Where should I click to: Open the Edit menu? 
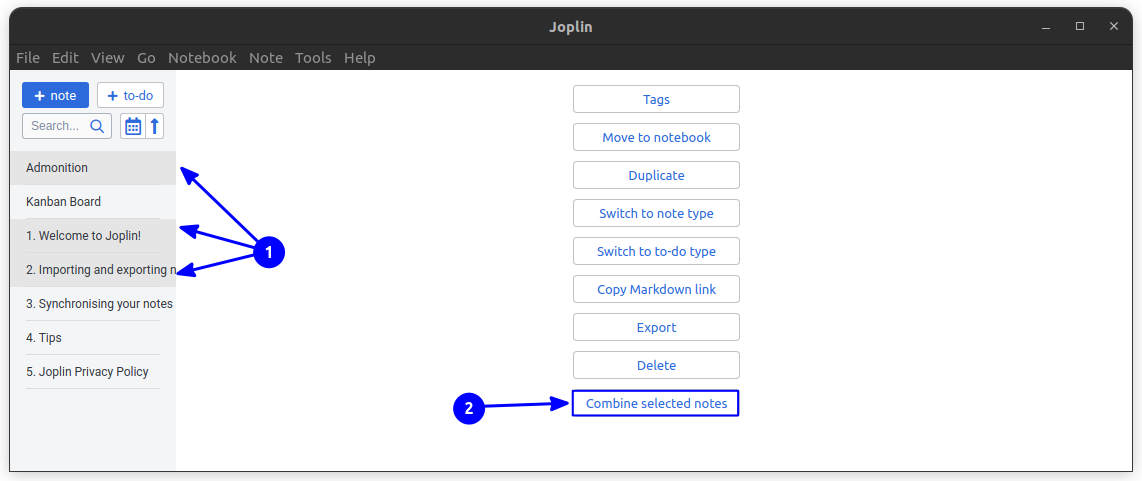[x=66, y=58]
